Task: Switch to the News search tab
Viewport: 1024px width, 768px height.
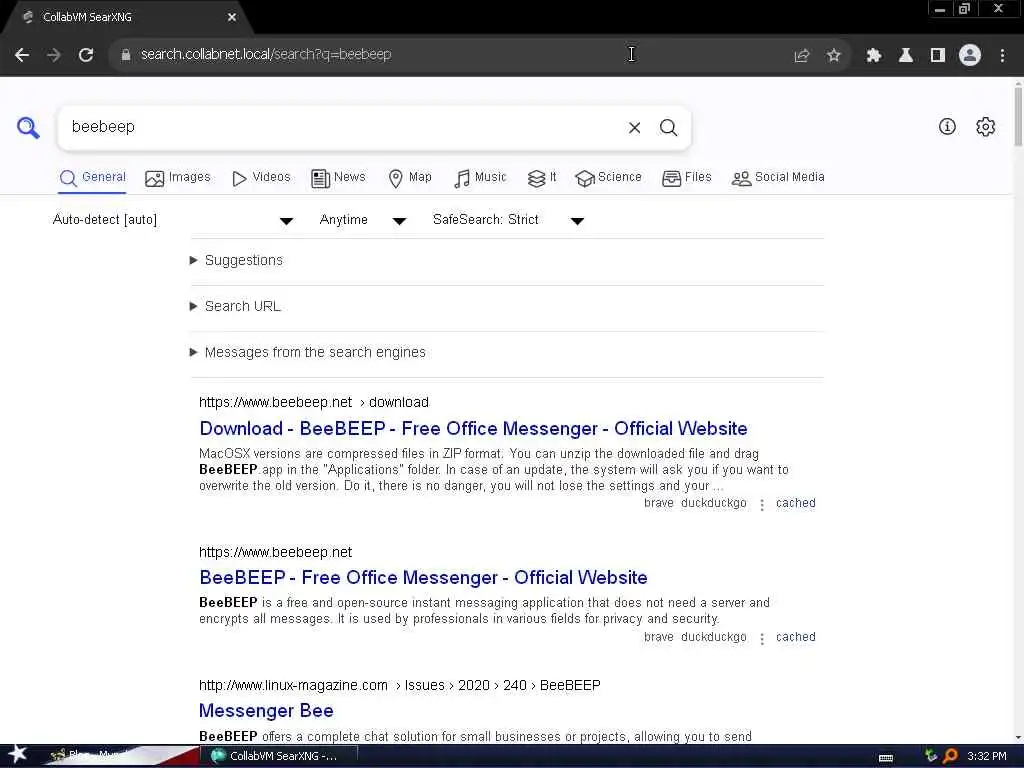Action: point(338,178)
